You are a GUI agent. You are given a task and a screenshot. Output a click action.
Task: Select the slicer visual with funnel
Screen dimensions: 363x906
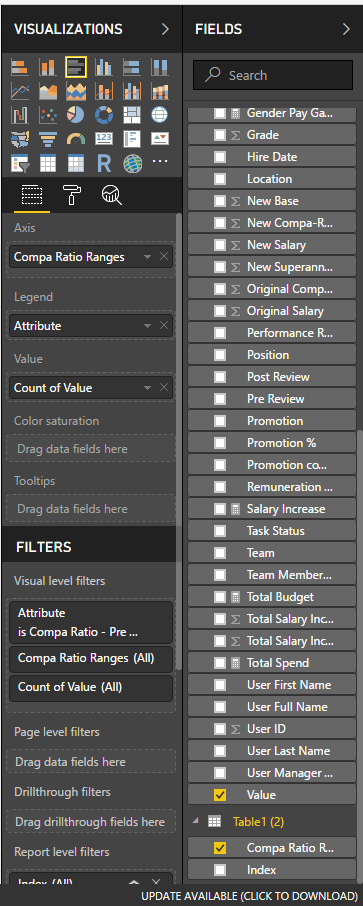pos(20,164)
